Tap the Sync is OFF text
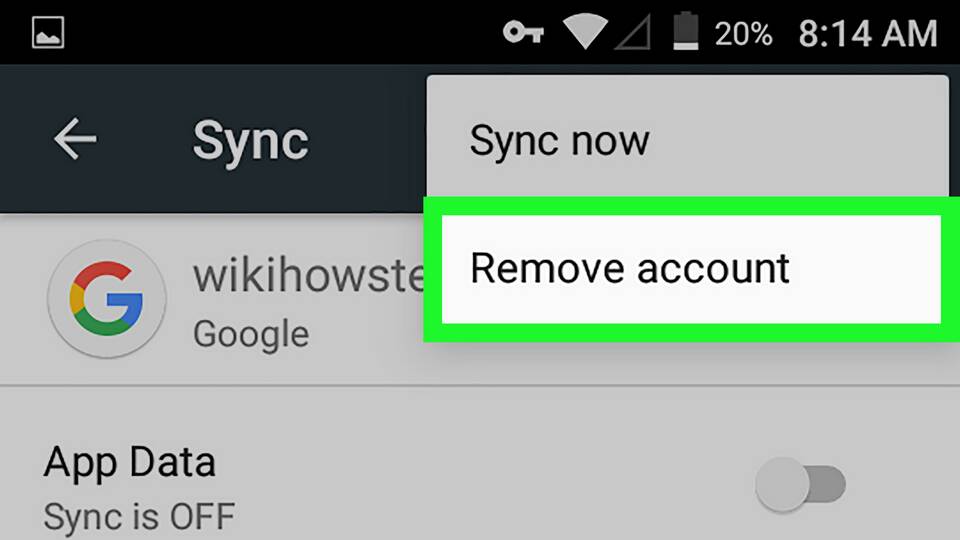This screenshot has height=540, width=960. point(139,516)
